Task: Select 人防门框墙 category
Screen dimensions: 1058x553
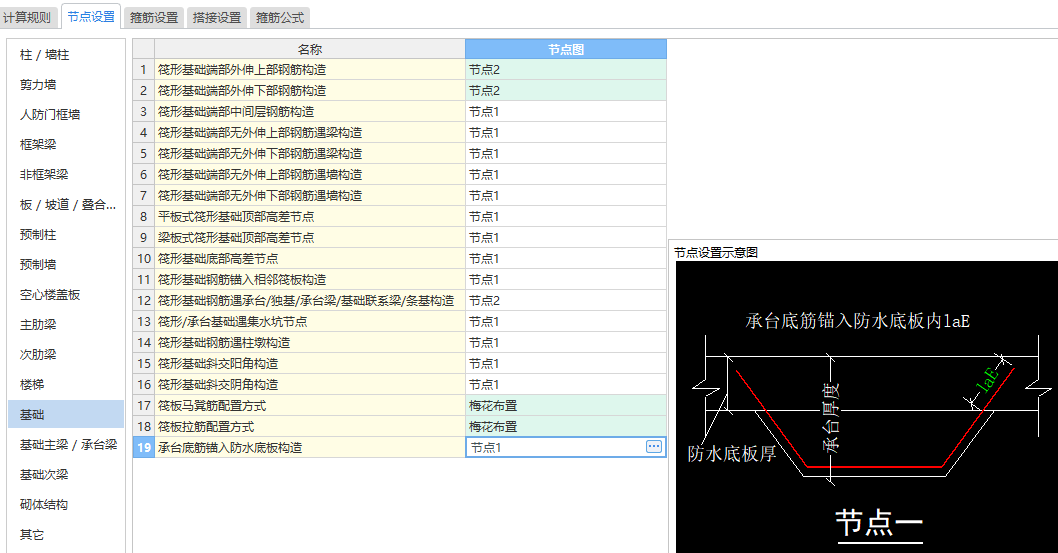Action: 65,115
